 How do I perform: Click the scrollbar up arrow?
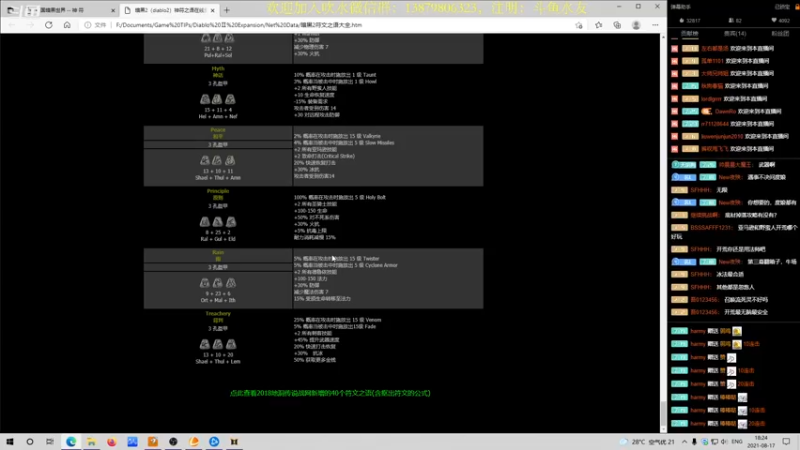(x=663, y=37)
